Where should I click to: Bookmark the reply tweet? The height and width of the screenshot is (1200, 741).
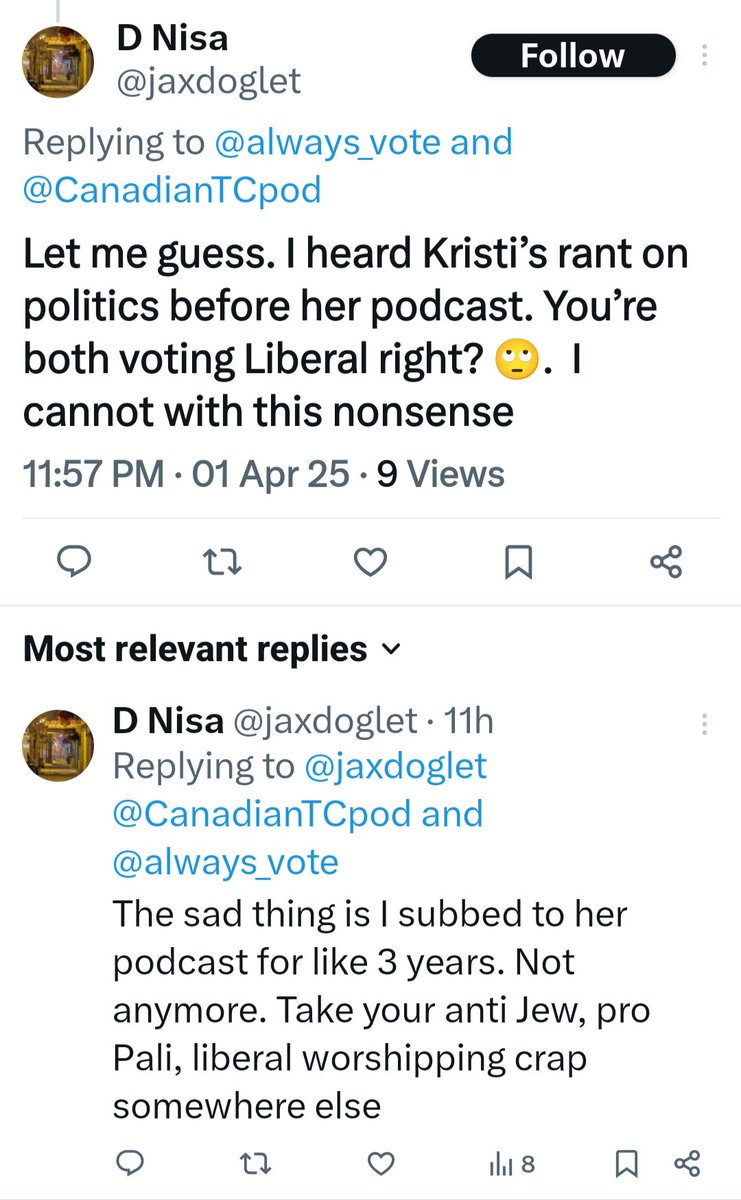[x=626, y=1163]
